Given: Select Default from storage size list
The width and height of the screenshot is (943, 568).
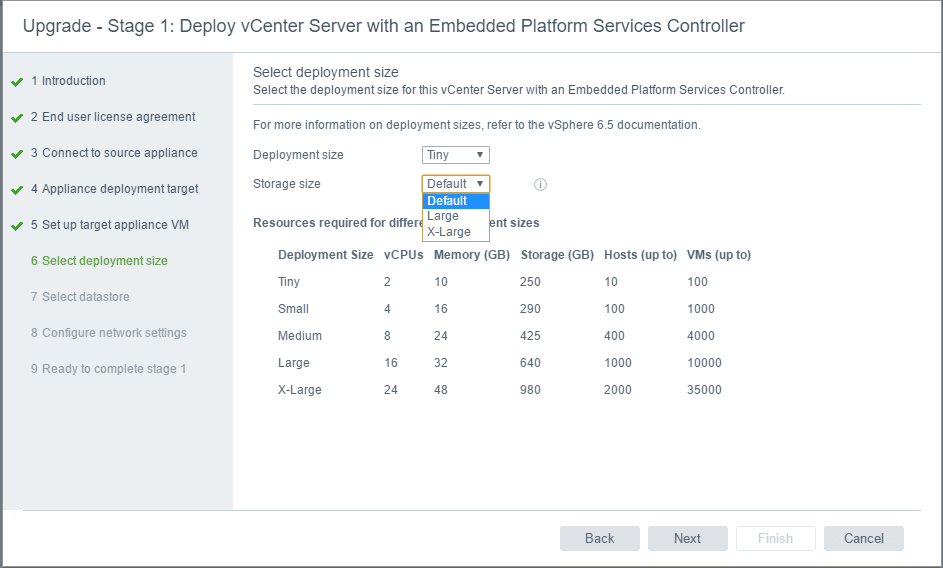Looking at the screenshot, I should tap(456, 201).
